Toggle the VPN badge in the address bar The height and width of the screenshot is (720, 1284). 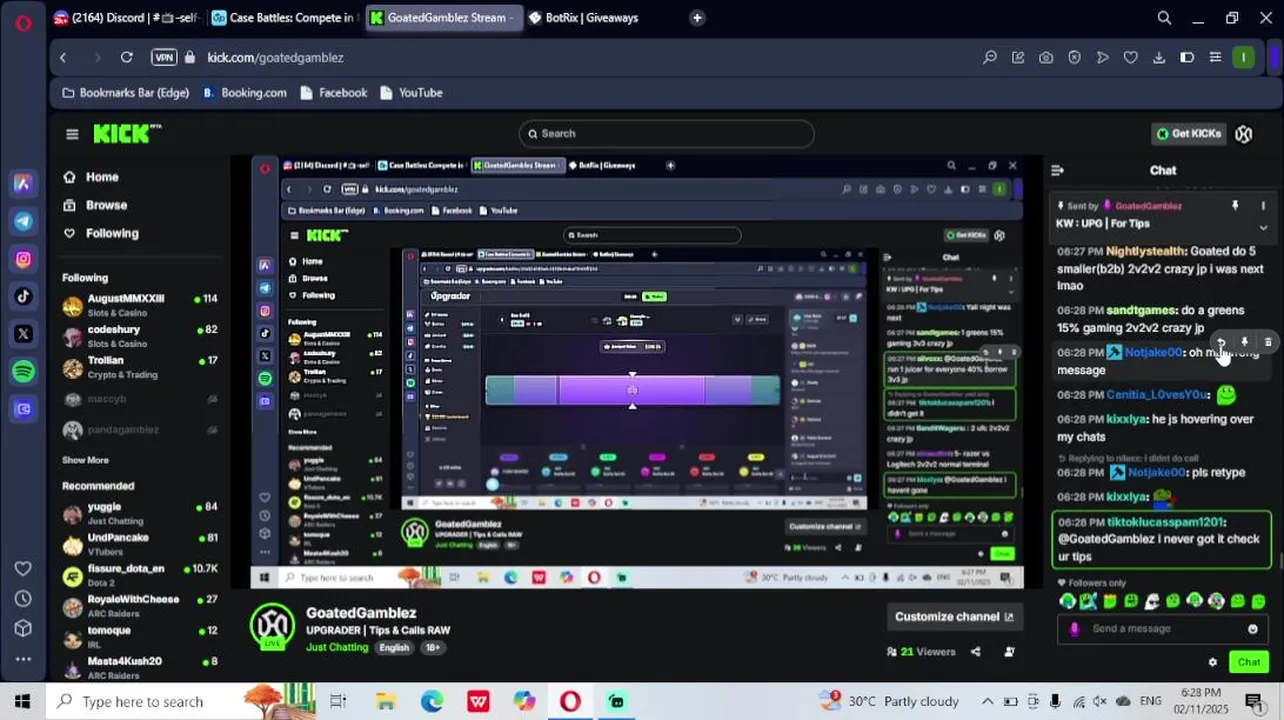[x=165, y=58]
